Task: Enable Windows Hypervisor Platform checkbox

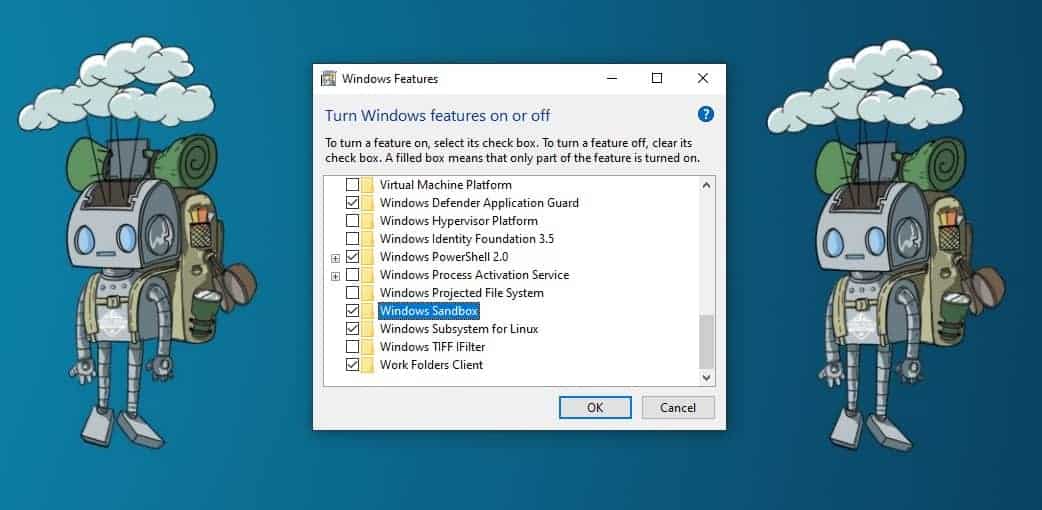Action: pyautogui.click(x=352, y=221)
